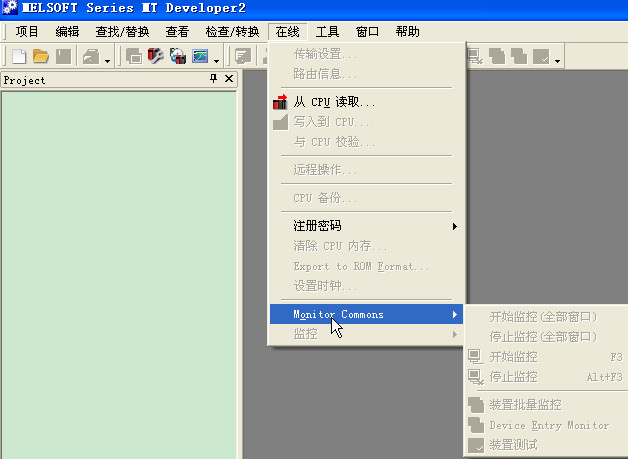Expand the dropdown arrow after print icon
The height and width of the screenshot is (459, 628).
107,60
